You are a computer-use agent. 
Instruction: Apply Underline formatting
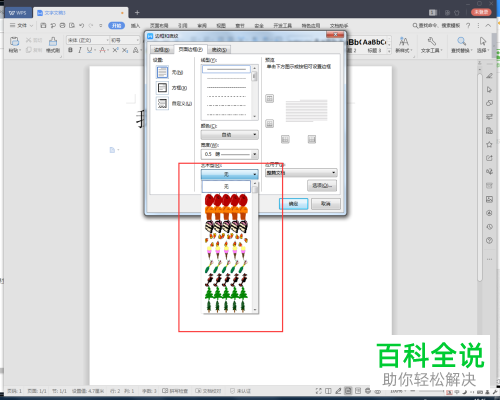[x=89, y=50]
